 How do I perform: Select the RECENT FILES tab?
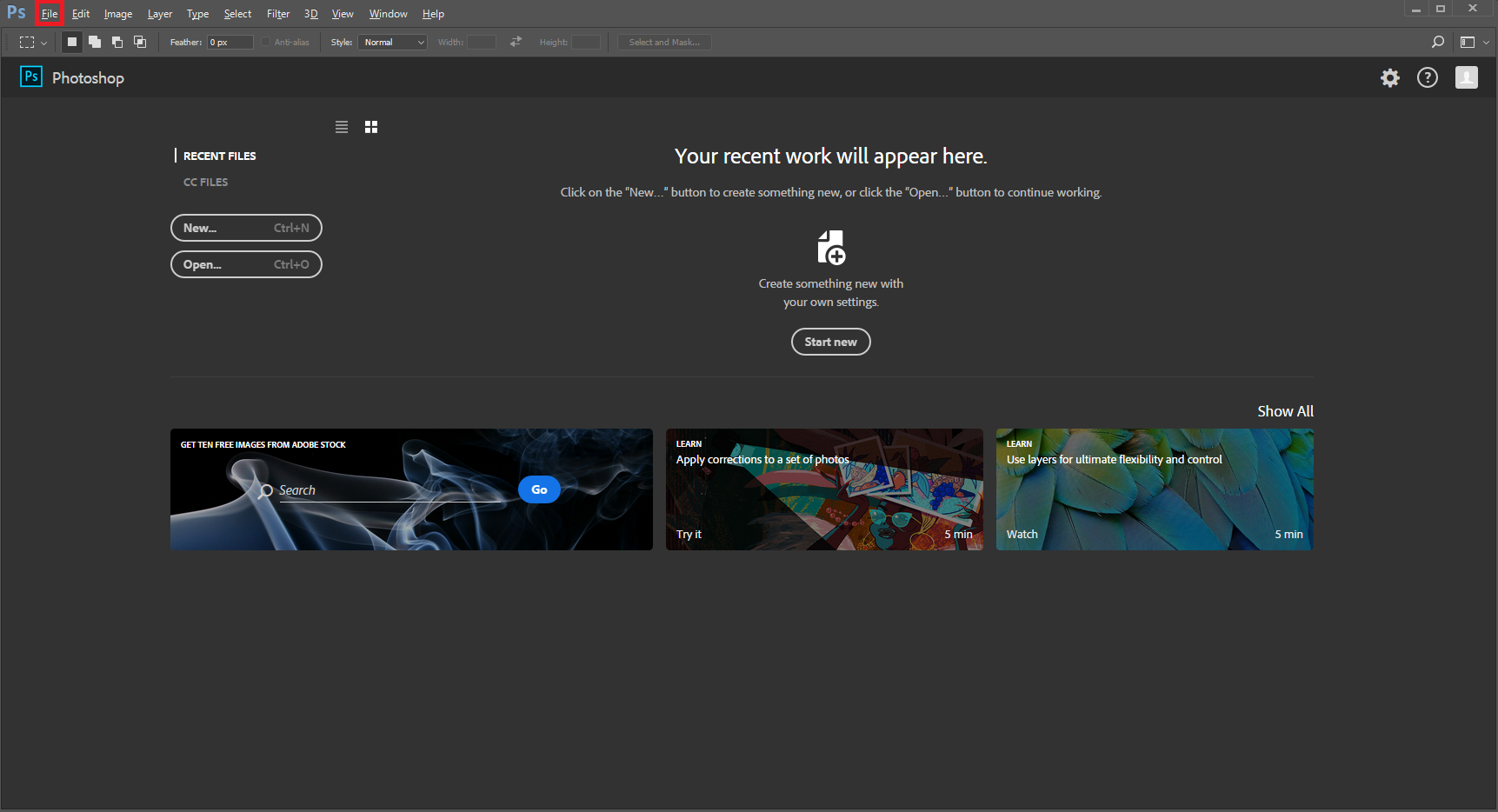coord(219,156)
